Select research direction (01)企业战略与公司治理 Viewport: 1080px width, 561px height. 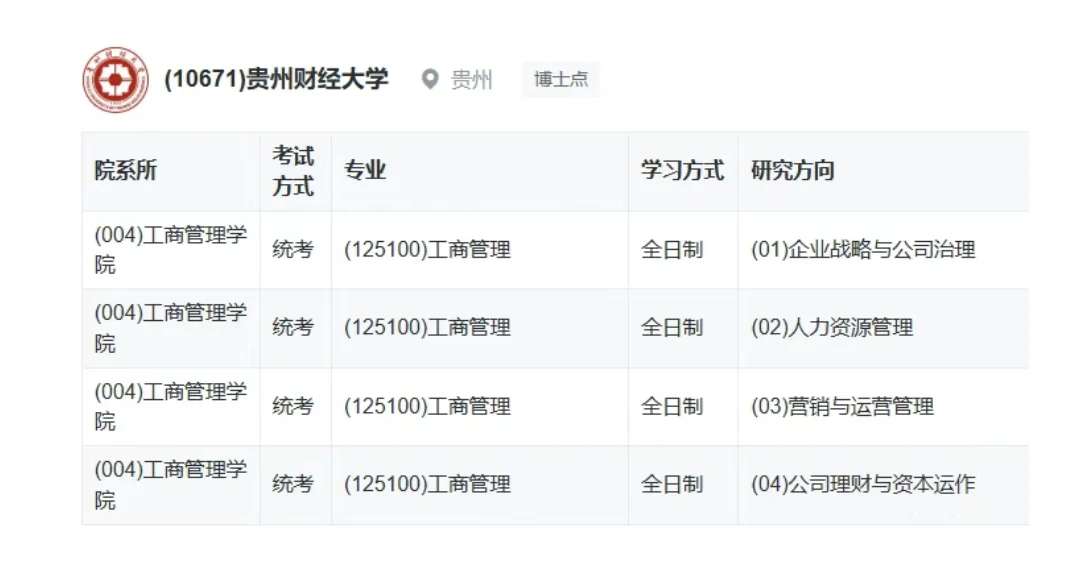[x=863, y=249]
